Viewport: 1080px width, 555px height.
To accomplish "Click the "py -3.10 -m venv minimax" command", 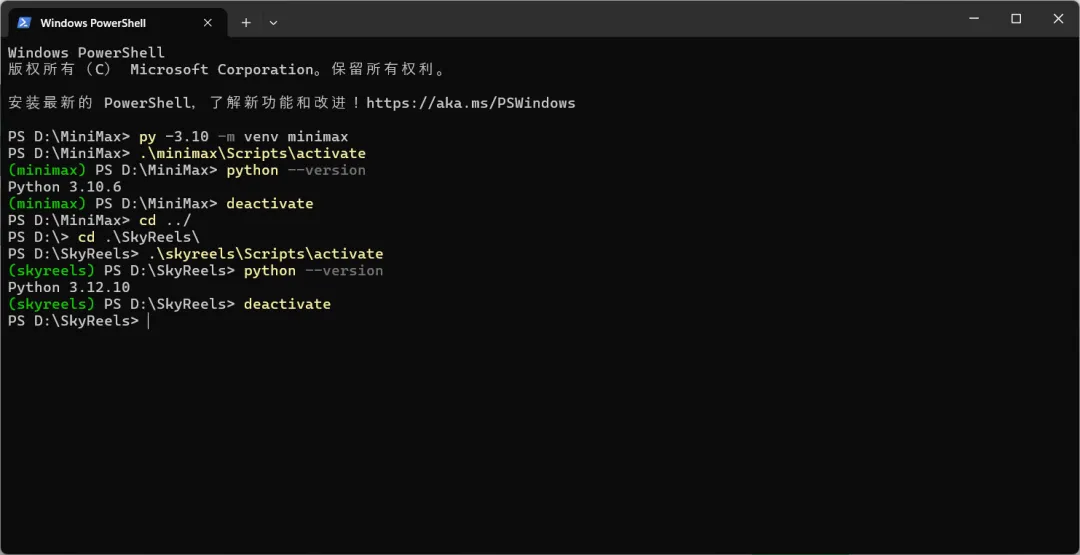I will click(243, 136).
